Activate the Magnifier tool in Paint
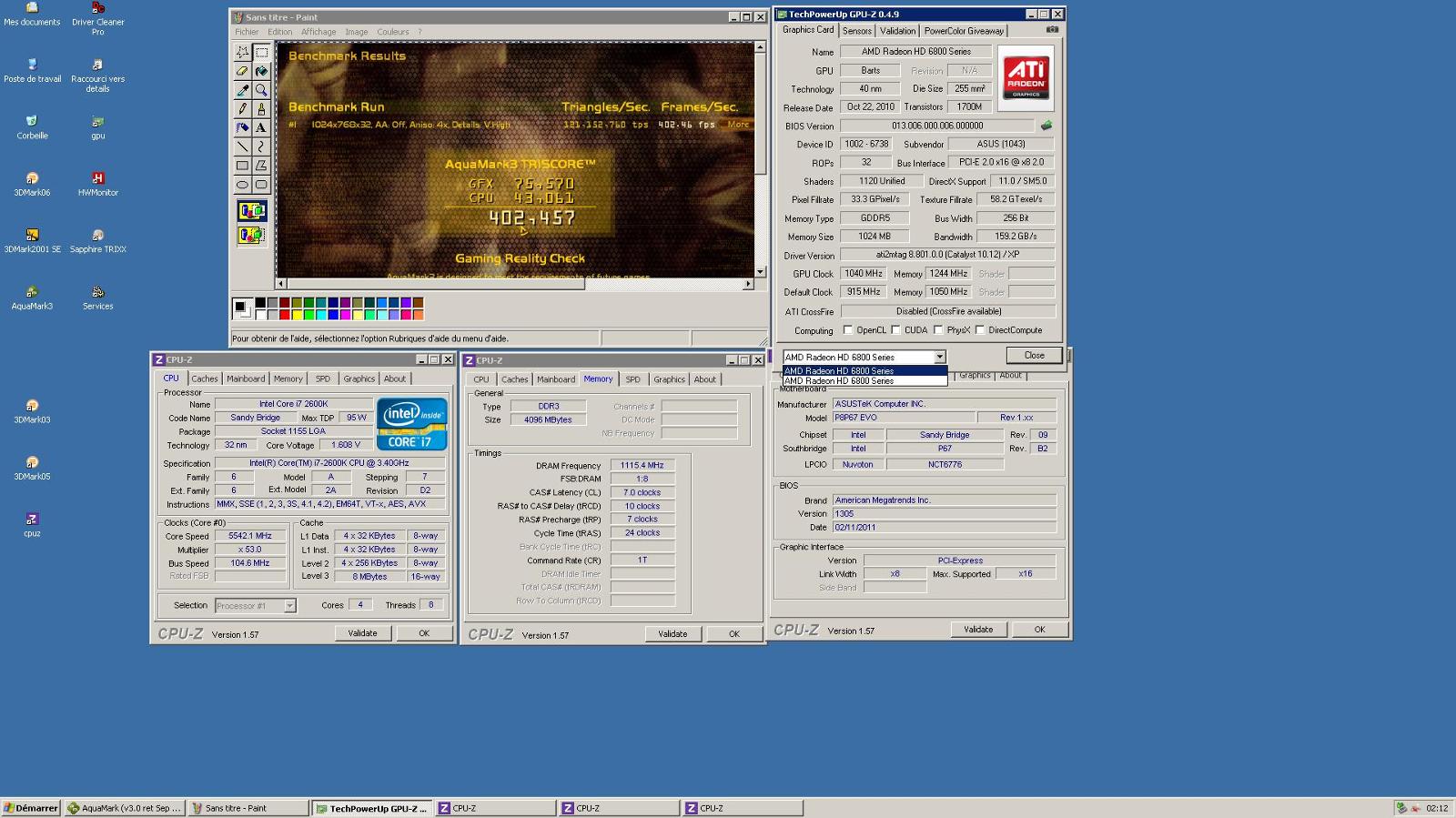 261,90
